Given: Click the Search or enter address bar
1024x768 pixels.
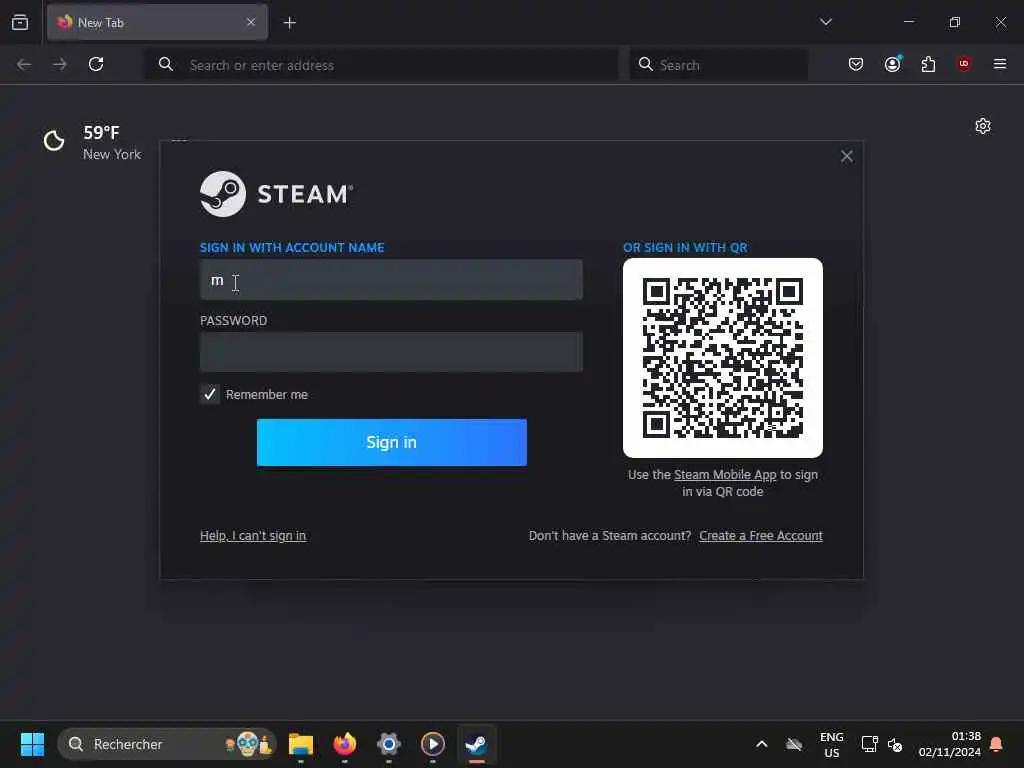Looking at the screenshot, I should [x=381, y=65].
